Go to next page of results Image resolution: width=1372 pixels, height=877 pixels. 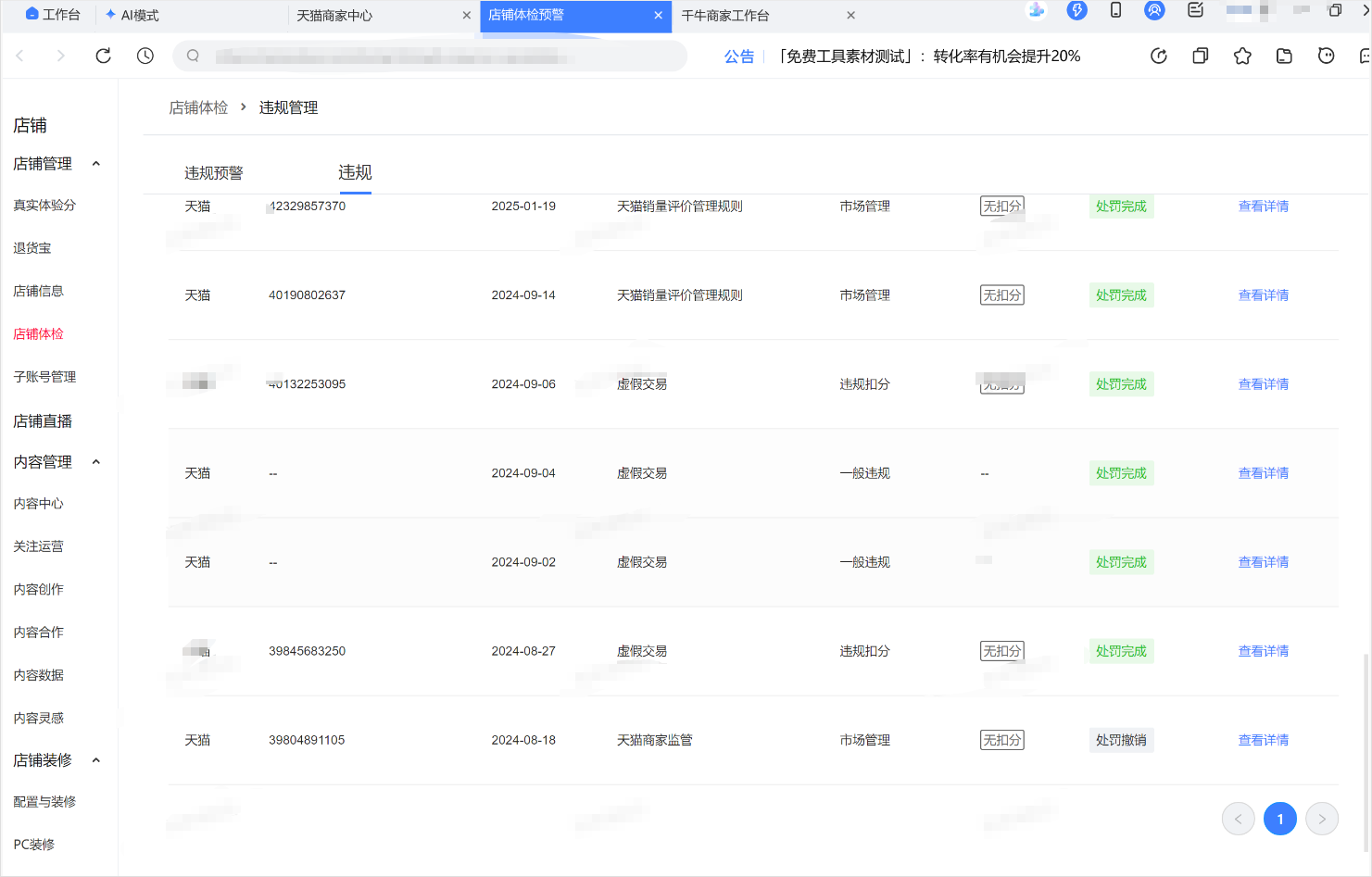1321,819
